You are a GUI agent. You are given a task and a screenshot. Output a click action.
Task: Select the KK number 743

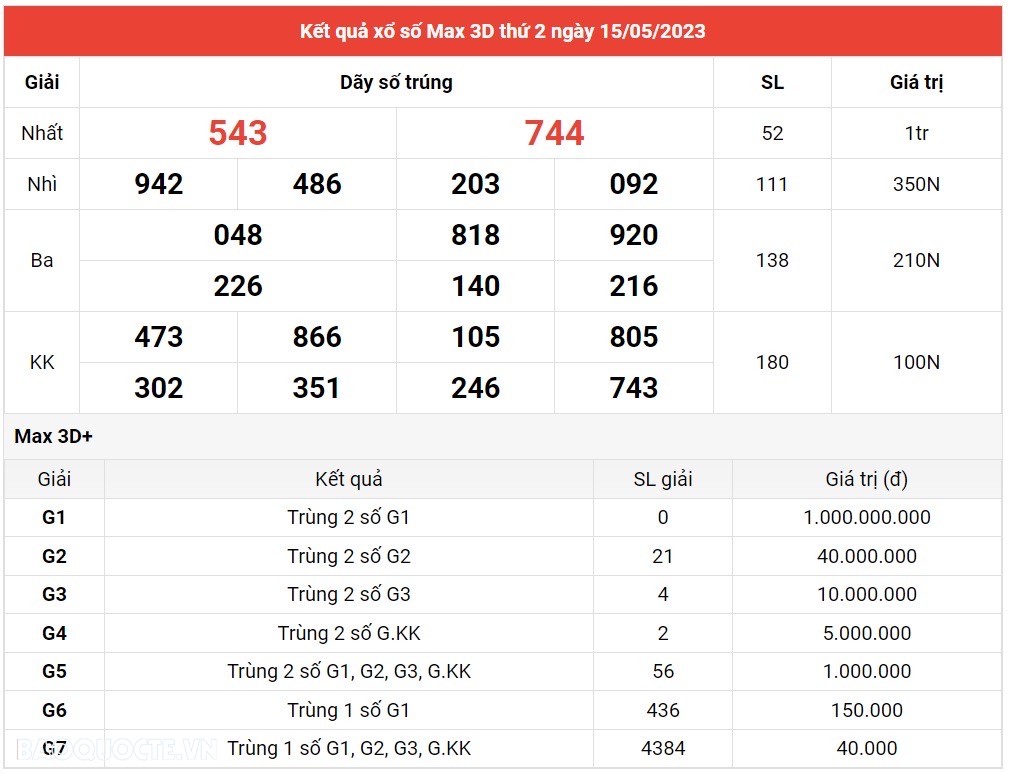[634, 388]
